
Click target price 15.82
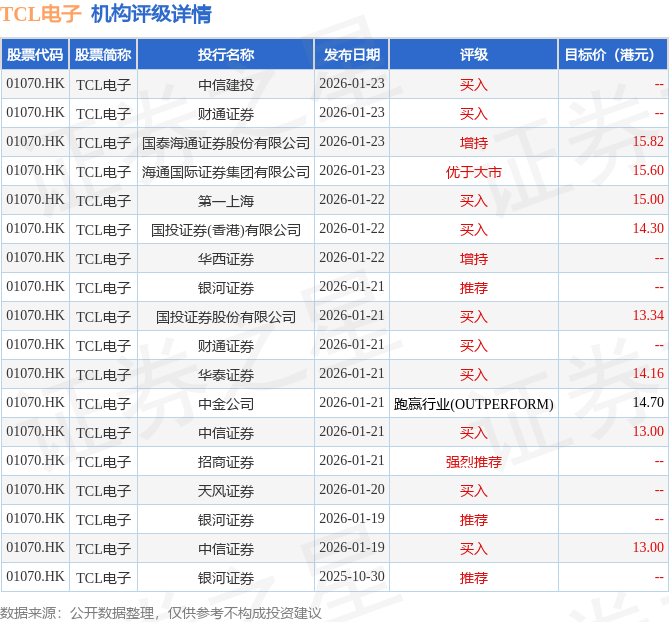648,141
